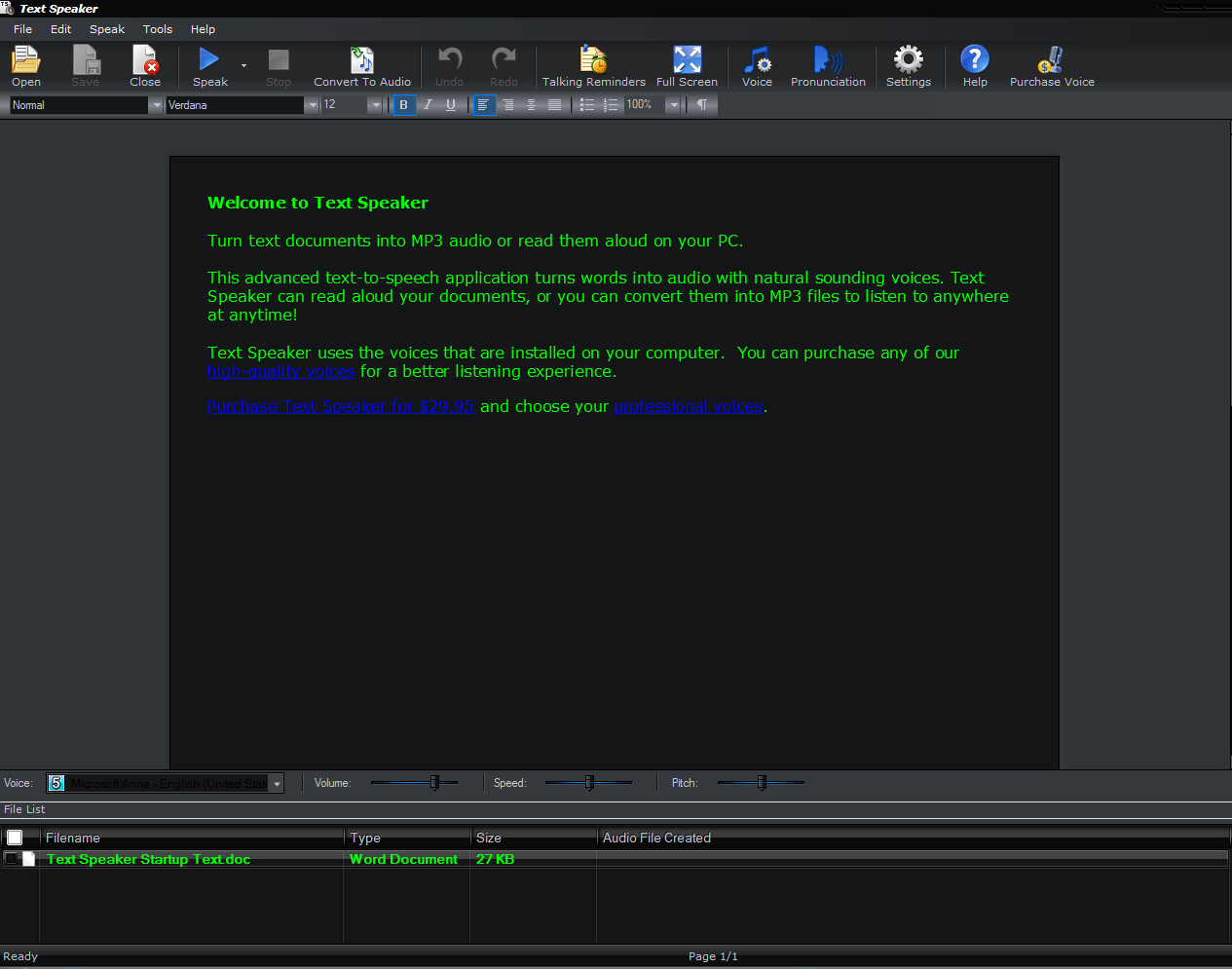The image size is (1232, 969).
Task: Align text left
Action: tap(484, 105)
